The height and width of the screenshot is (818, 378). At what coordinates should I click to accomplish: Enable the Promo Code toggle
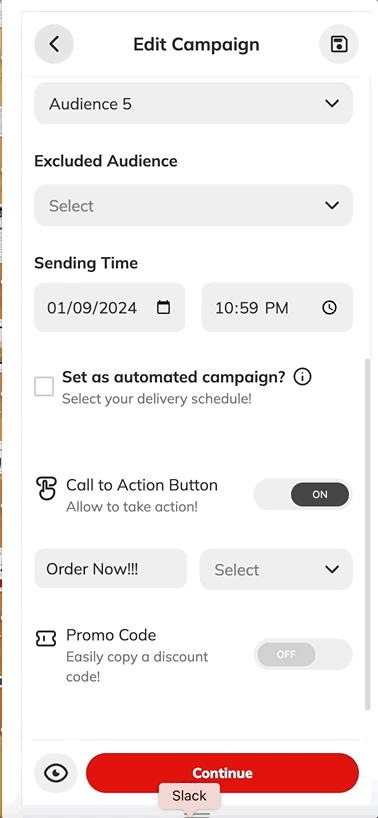(x=303, y=654)
